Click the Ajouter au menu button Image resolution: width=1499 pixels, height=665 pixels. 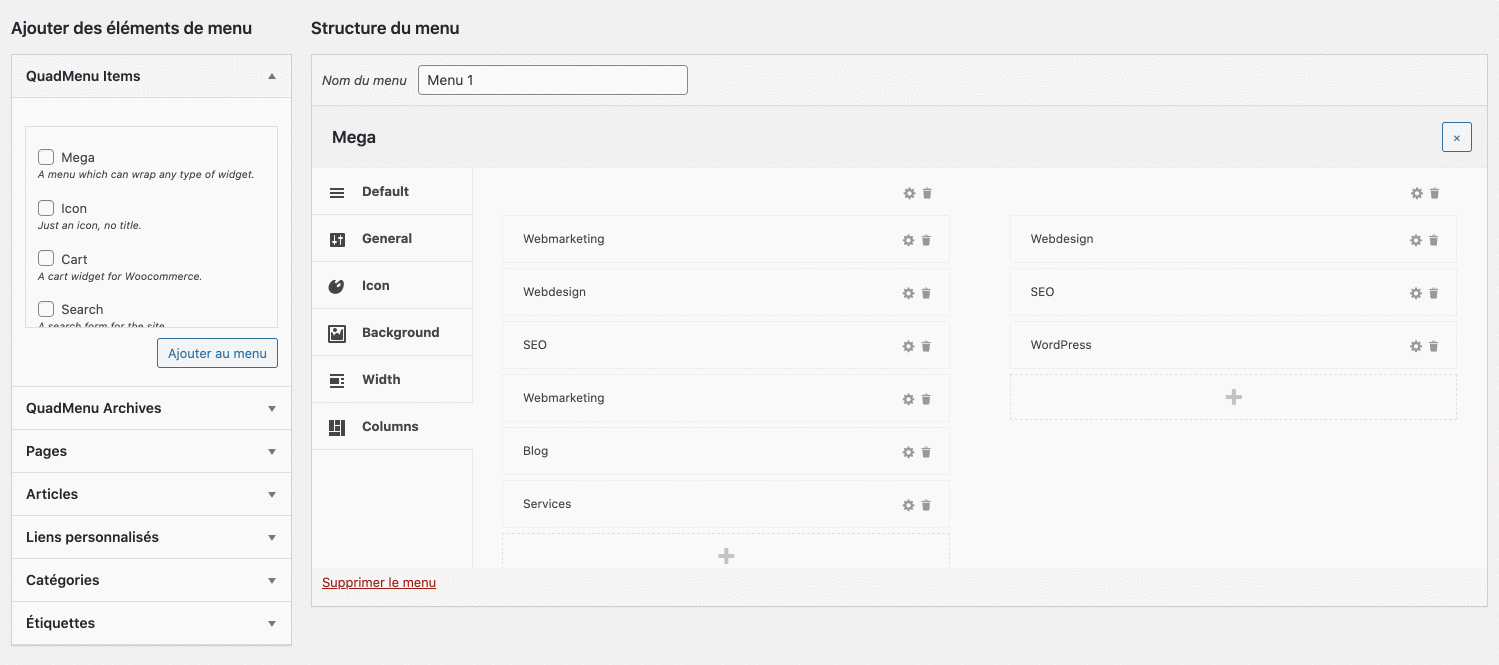click(x=217, y=353)
